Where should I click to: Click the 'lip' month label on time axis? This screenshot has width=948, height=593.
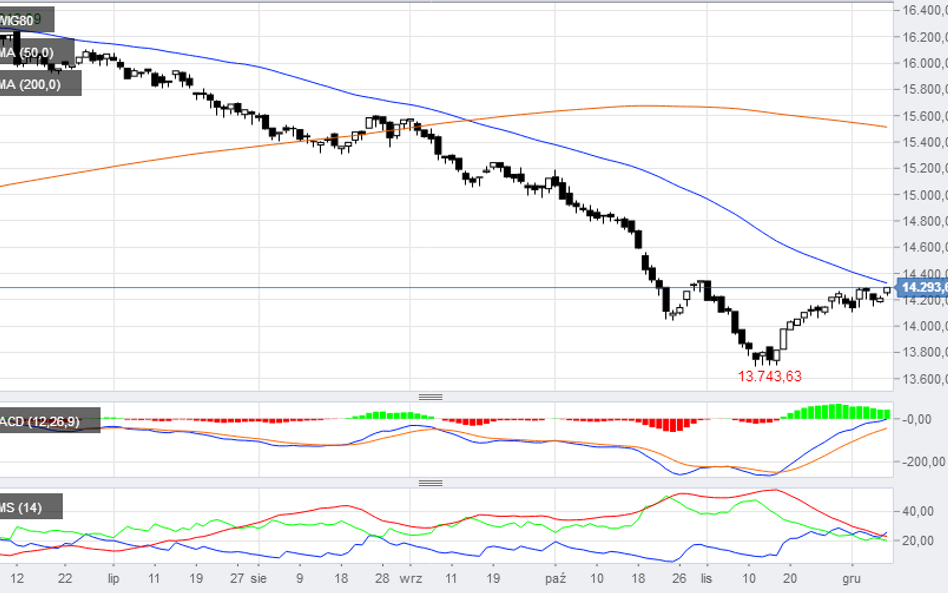pyautogui.click(x=113, y=579)
